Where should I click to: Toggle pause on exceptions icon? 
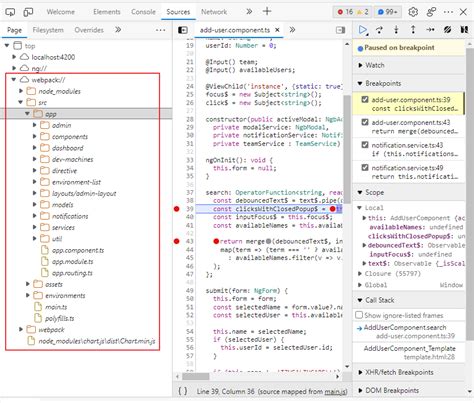tap(464, 30)
